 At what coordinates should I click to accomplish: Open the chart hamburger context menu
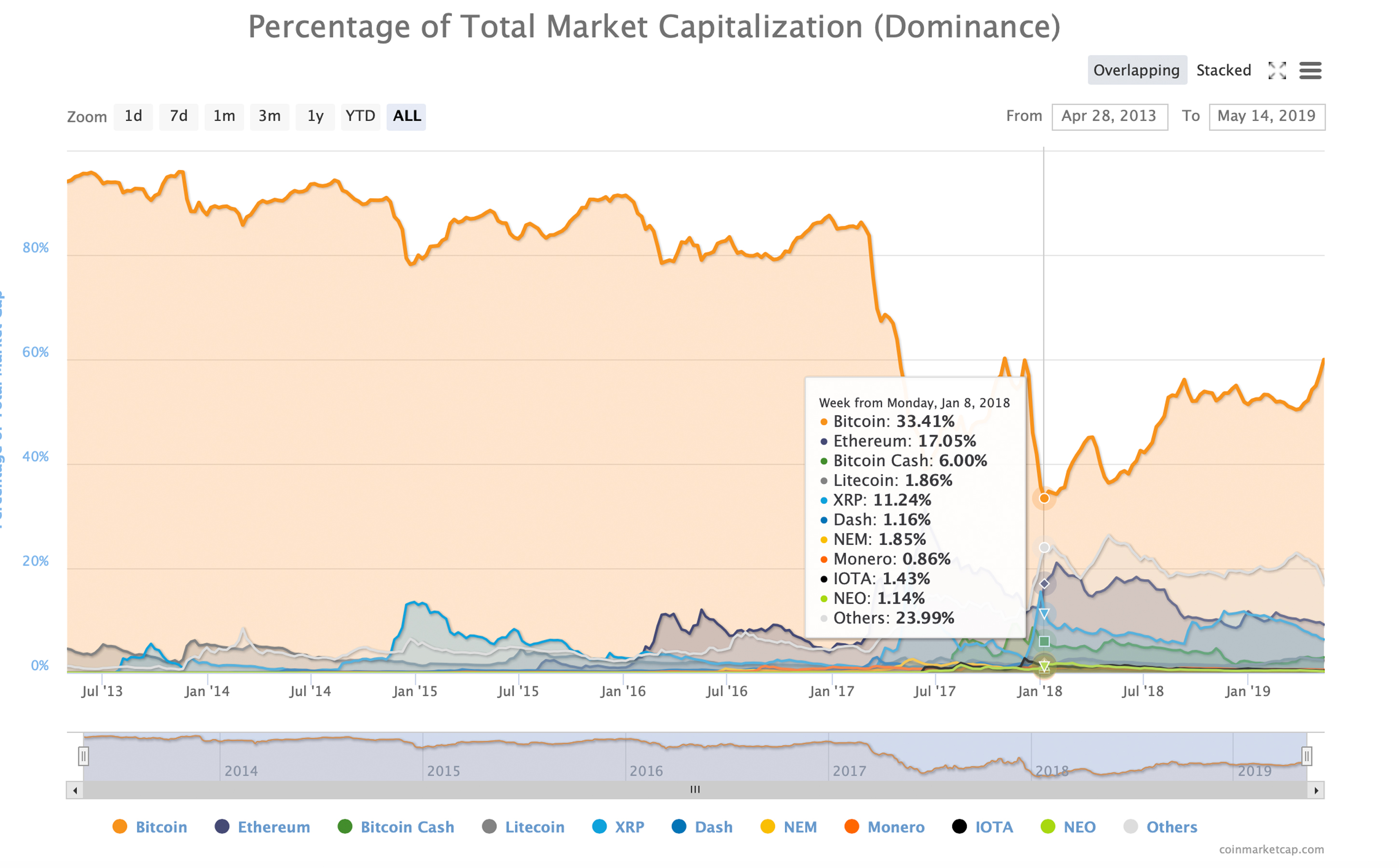(x=1311, y=70)
